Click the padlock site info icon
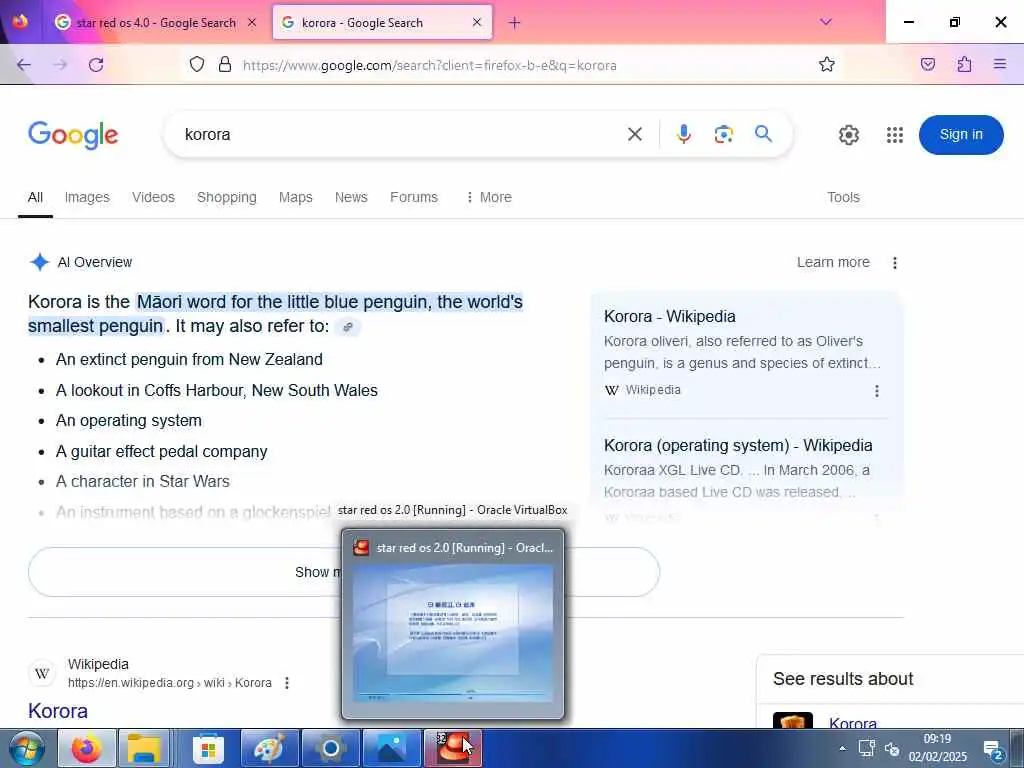 pos(225,65)
